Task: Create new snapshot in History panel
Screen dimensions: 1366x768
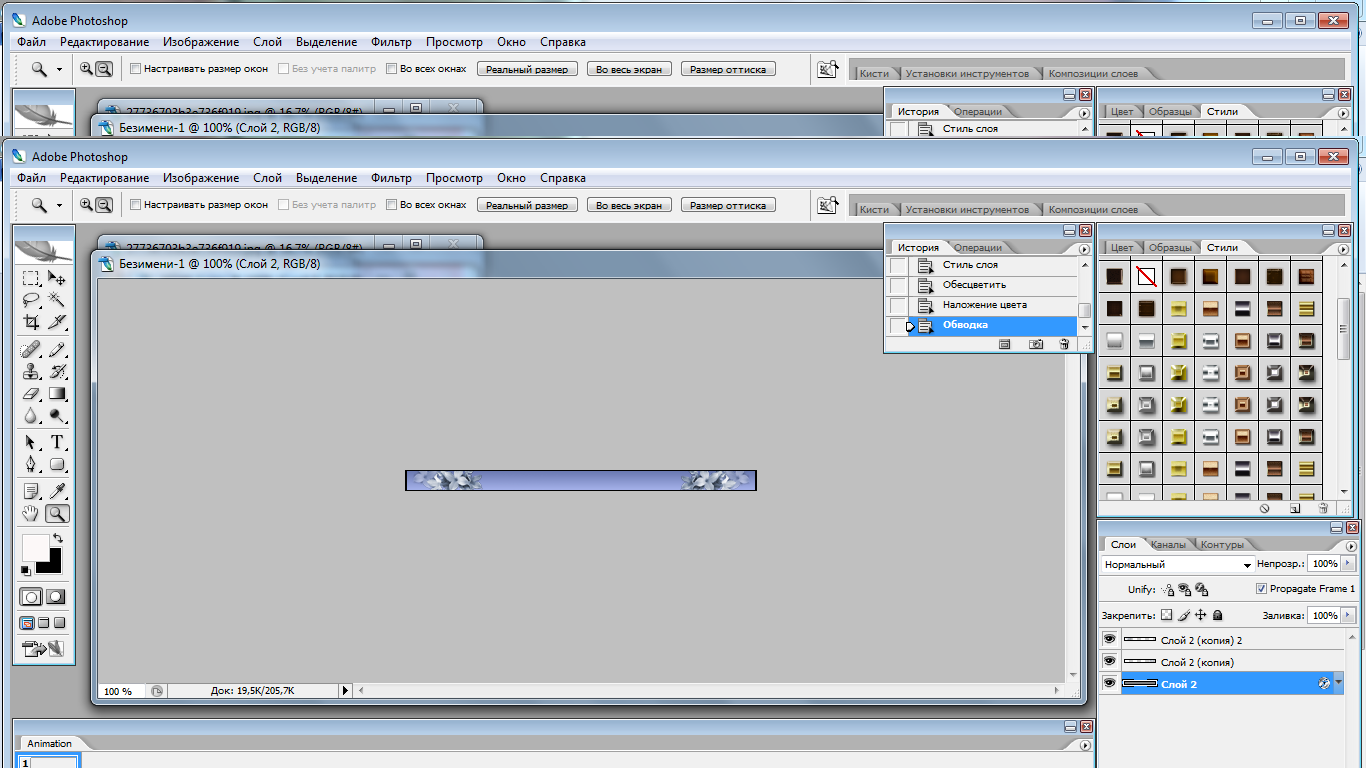Action: tap(1036, 344)
